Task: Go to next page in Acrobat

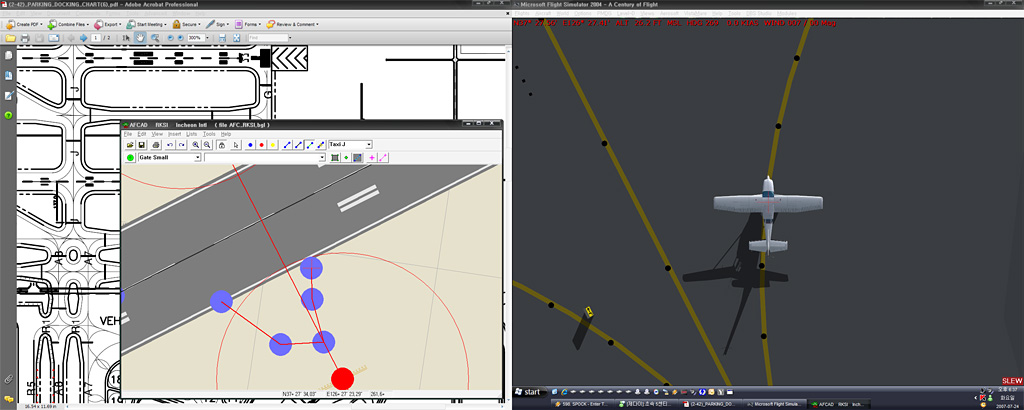Action: point(84,38)
